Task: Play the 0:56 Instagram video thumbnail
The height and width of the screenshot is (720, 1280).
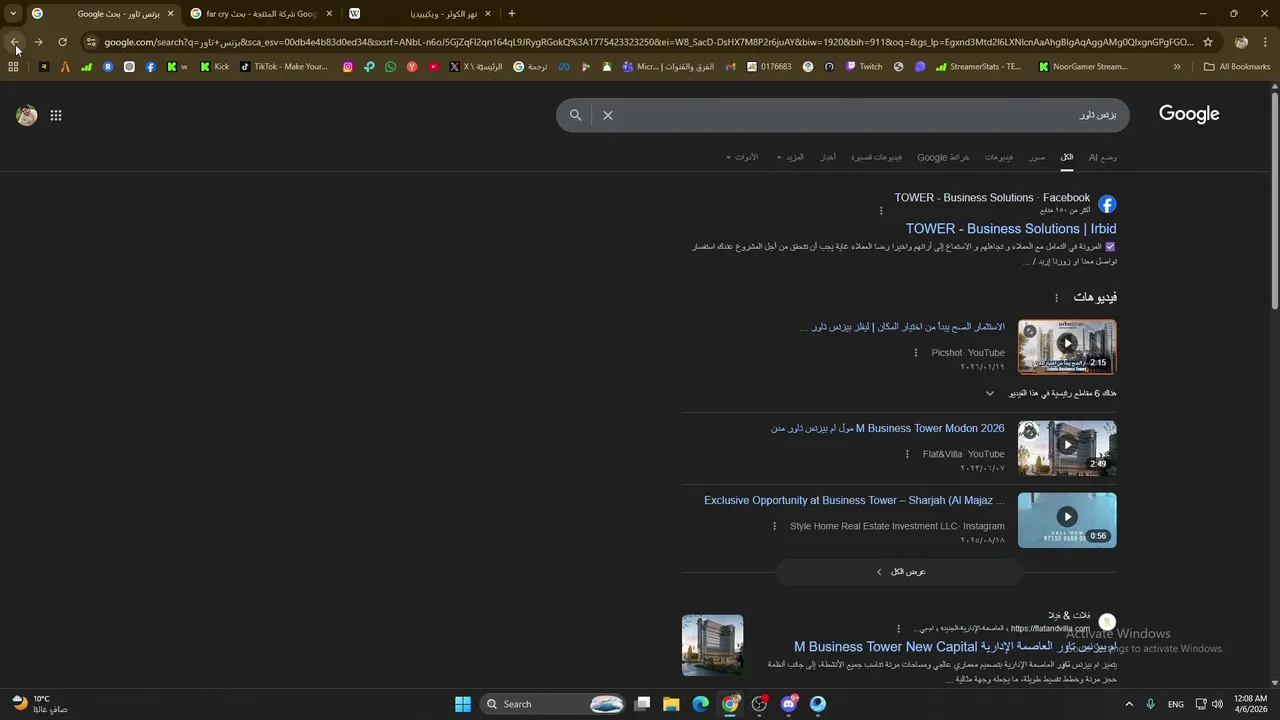Action: point(1067,520)
